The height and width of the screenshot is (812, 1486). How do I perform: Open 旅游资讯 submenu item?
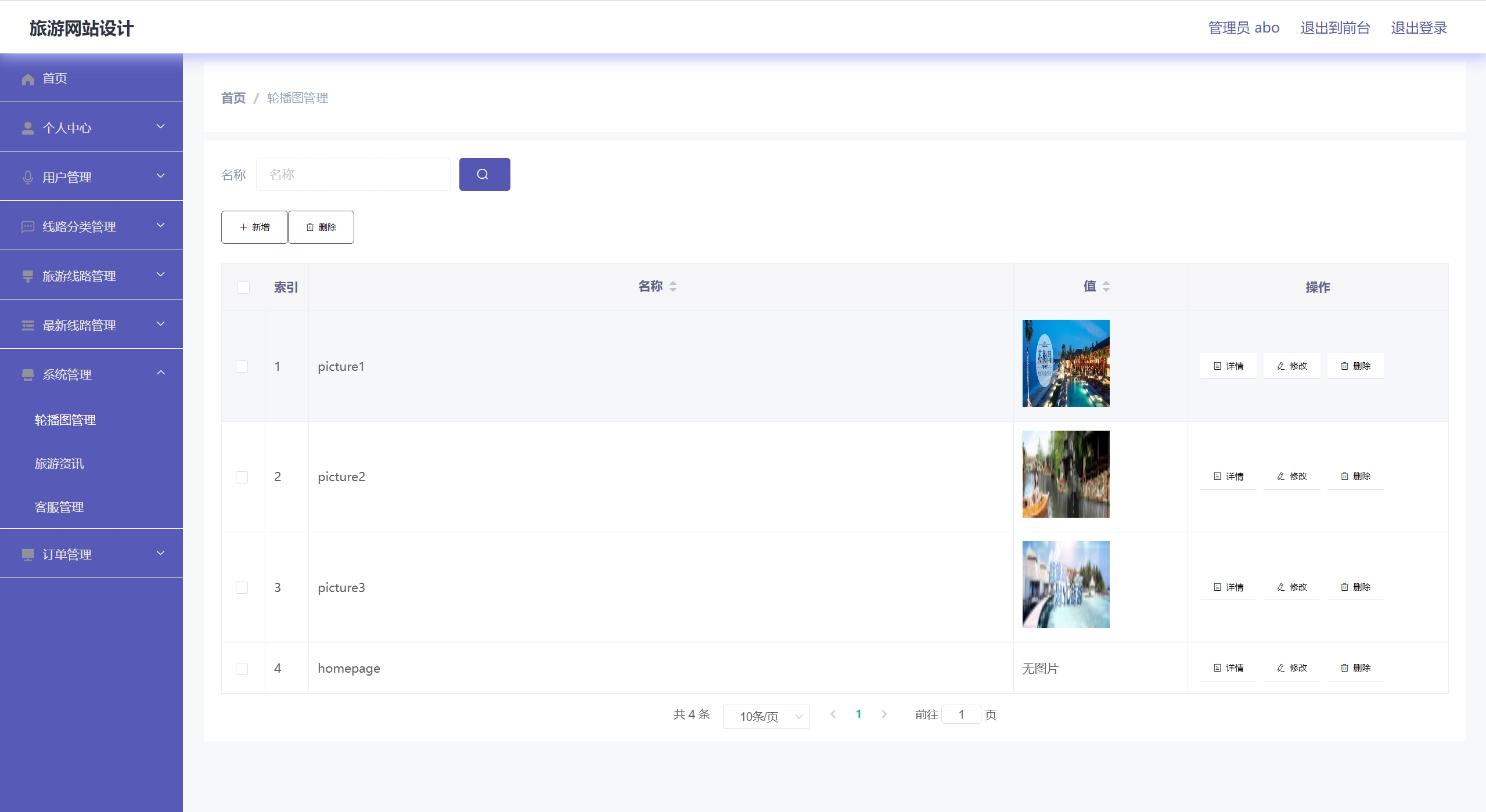[59, 463]
